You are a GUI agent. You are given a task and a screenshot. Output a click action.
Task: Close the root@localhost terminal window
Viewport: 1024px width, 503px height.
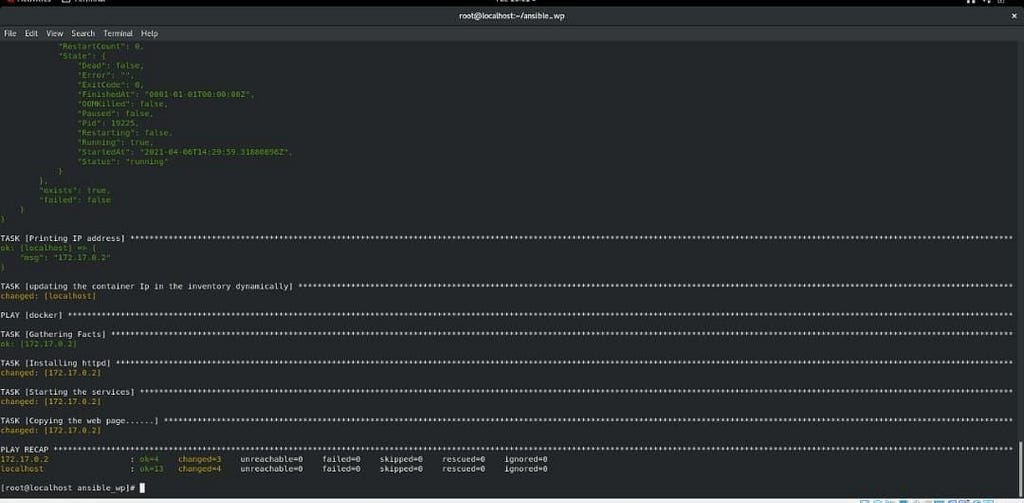[1014, 16]
